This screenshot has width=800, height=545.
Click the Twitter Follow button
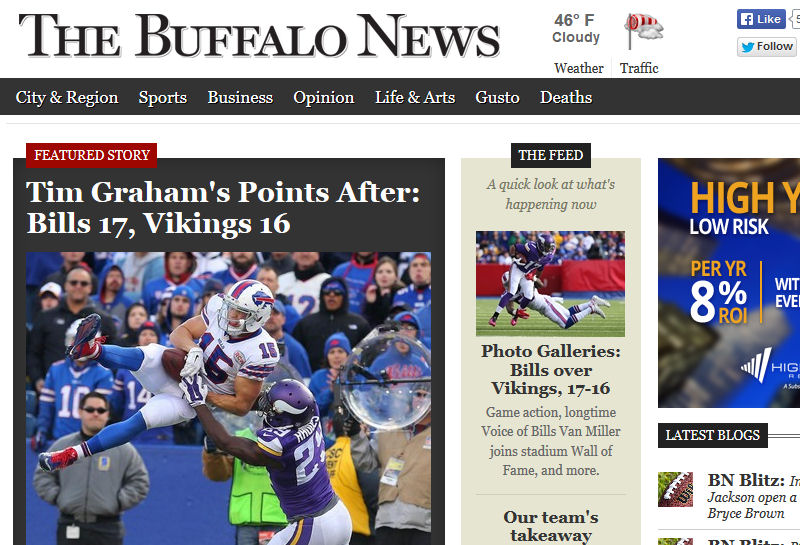767,46
